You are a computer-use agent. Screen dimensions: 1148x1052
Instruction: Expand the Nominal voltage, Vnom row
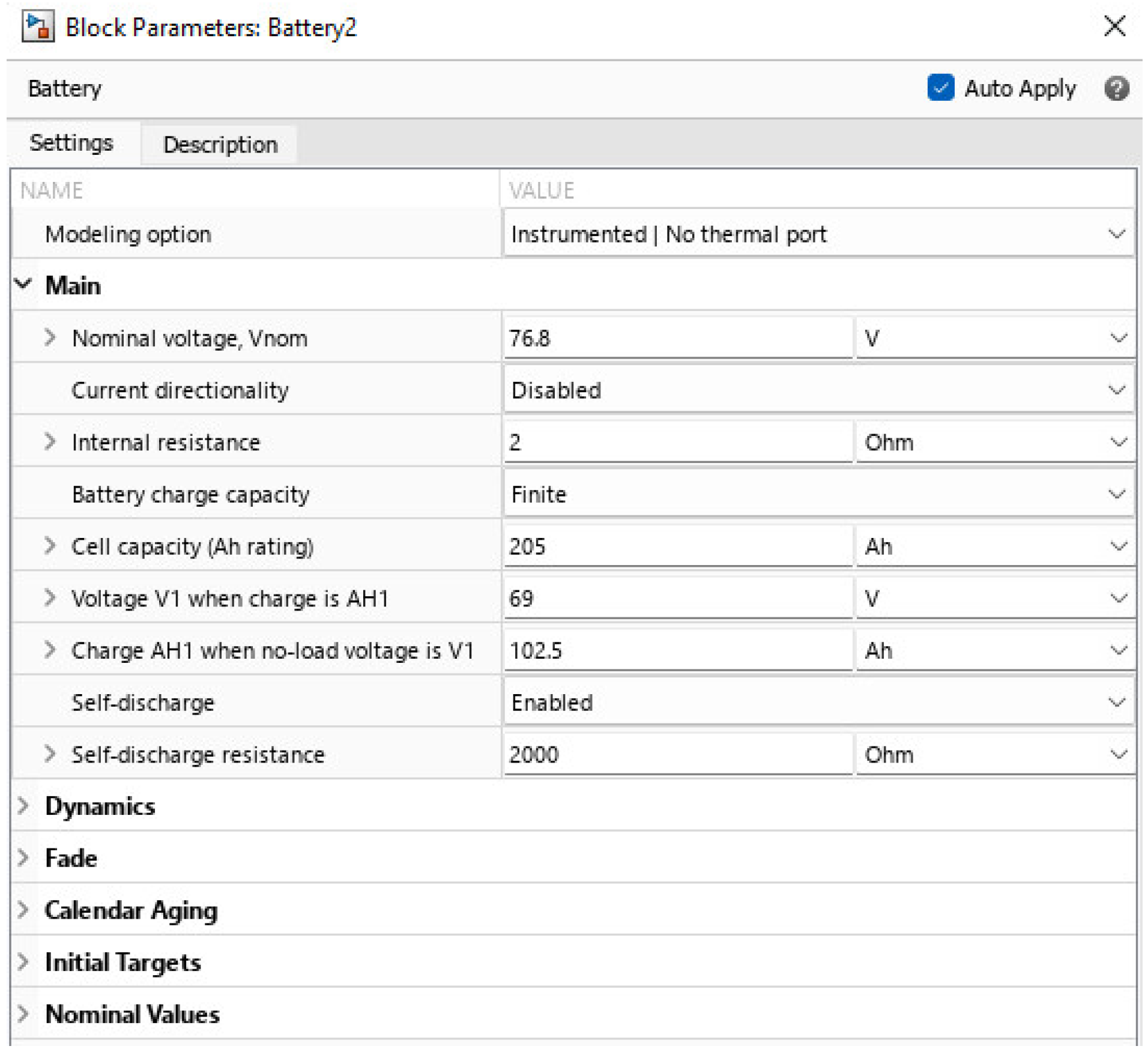[50, 337]
